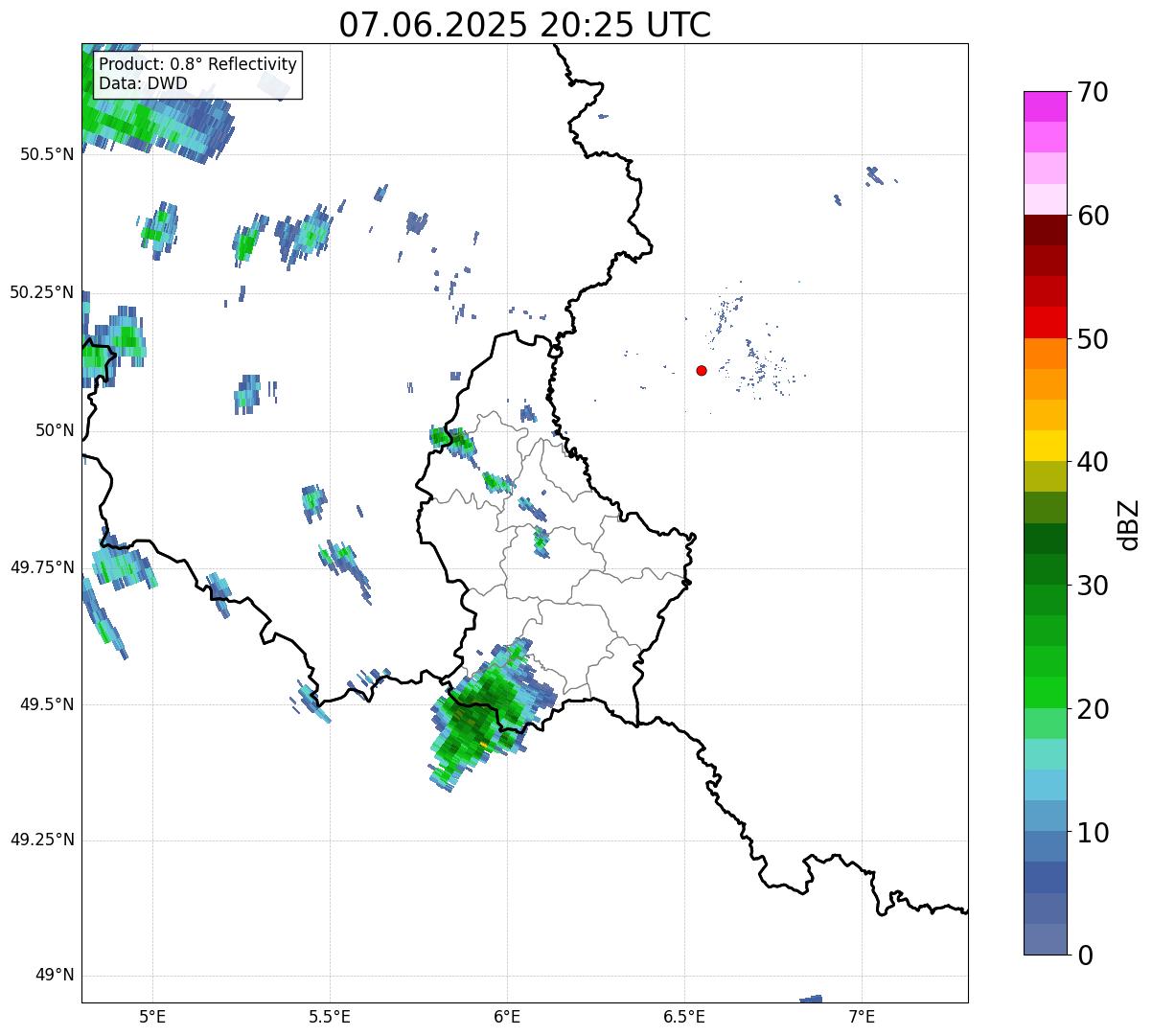Click the 6°E longitude label
Viewport: 1152px width, 1036px height.
(507, 1017)
